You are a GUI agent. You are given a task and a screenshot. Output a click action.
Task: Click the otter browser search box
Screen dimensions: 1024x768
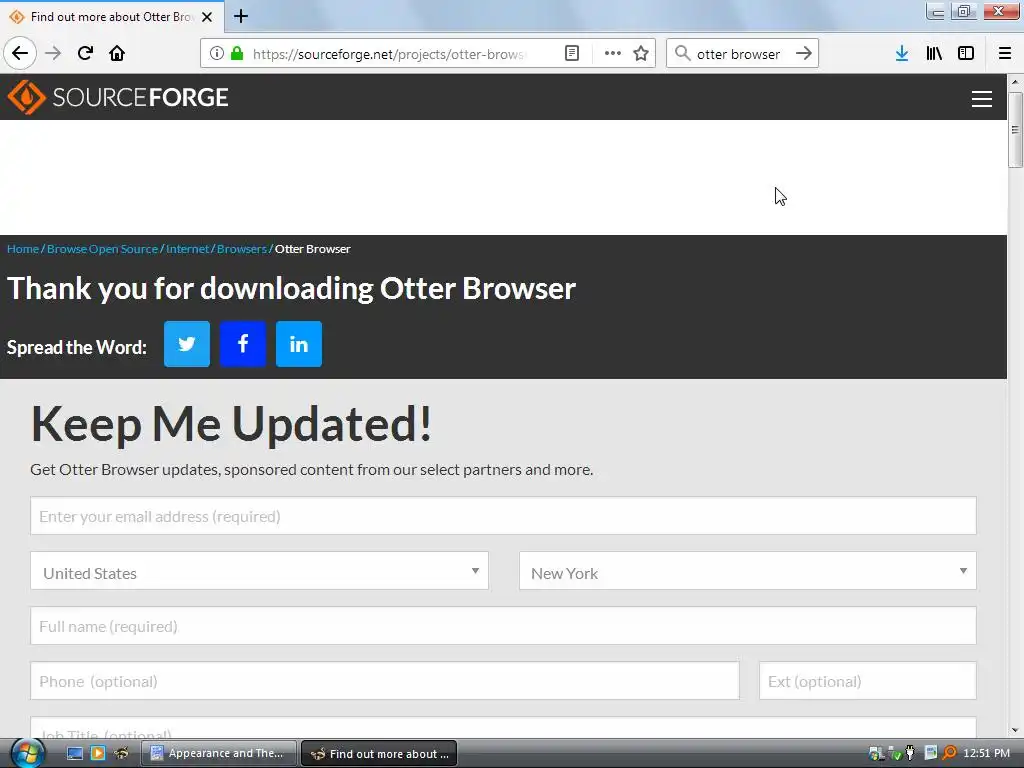coord(739,54)
